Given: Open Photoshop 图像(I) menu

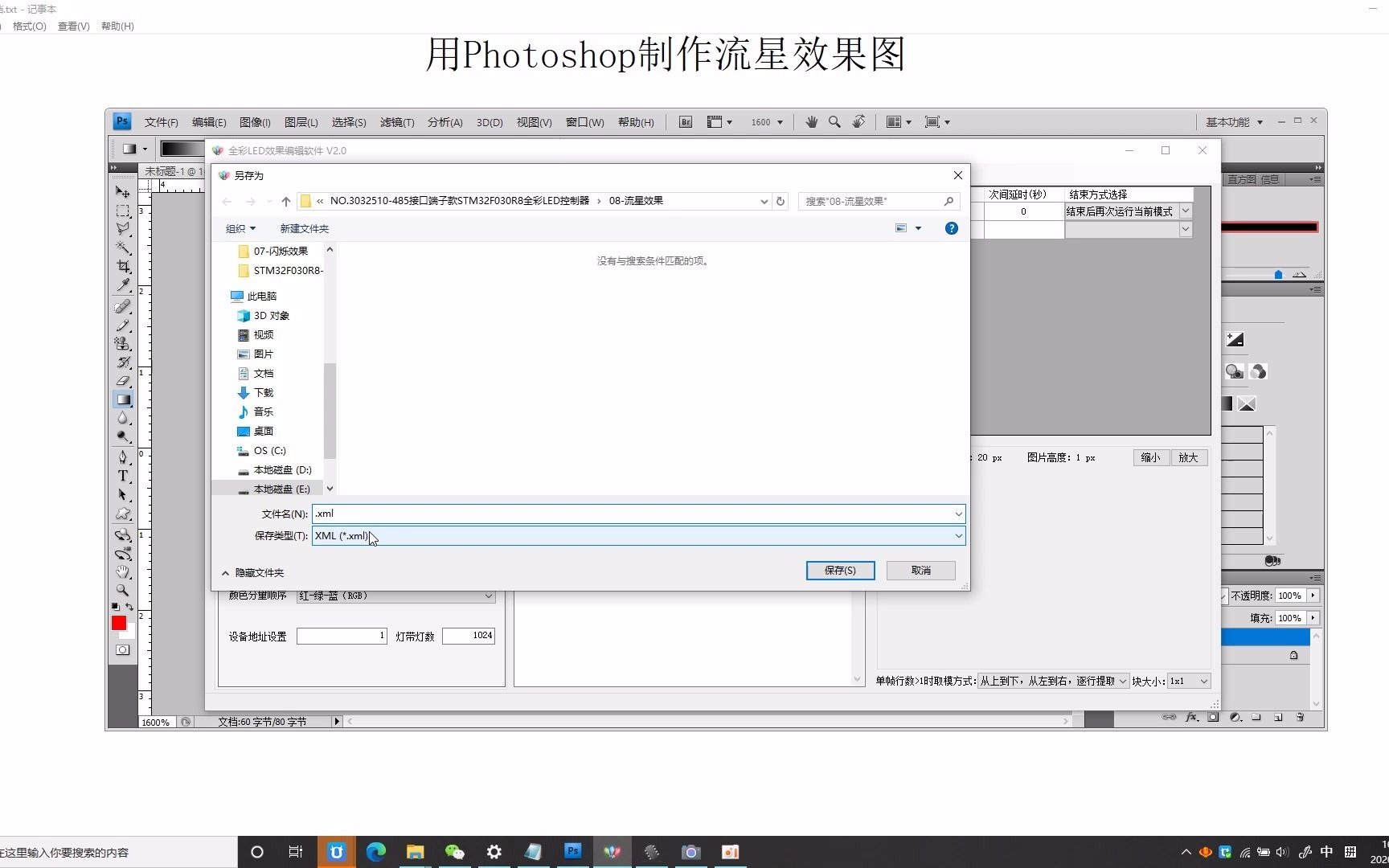Looking at the screenshot, I should (x=255, y=122).
